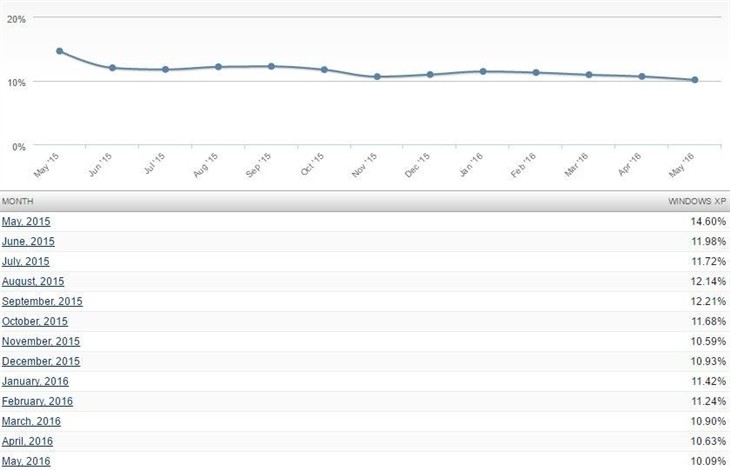
Task: Click the Jan '16 data point marker
Action: (x=483, y=71)
